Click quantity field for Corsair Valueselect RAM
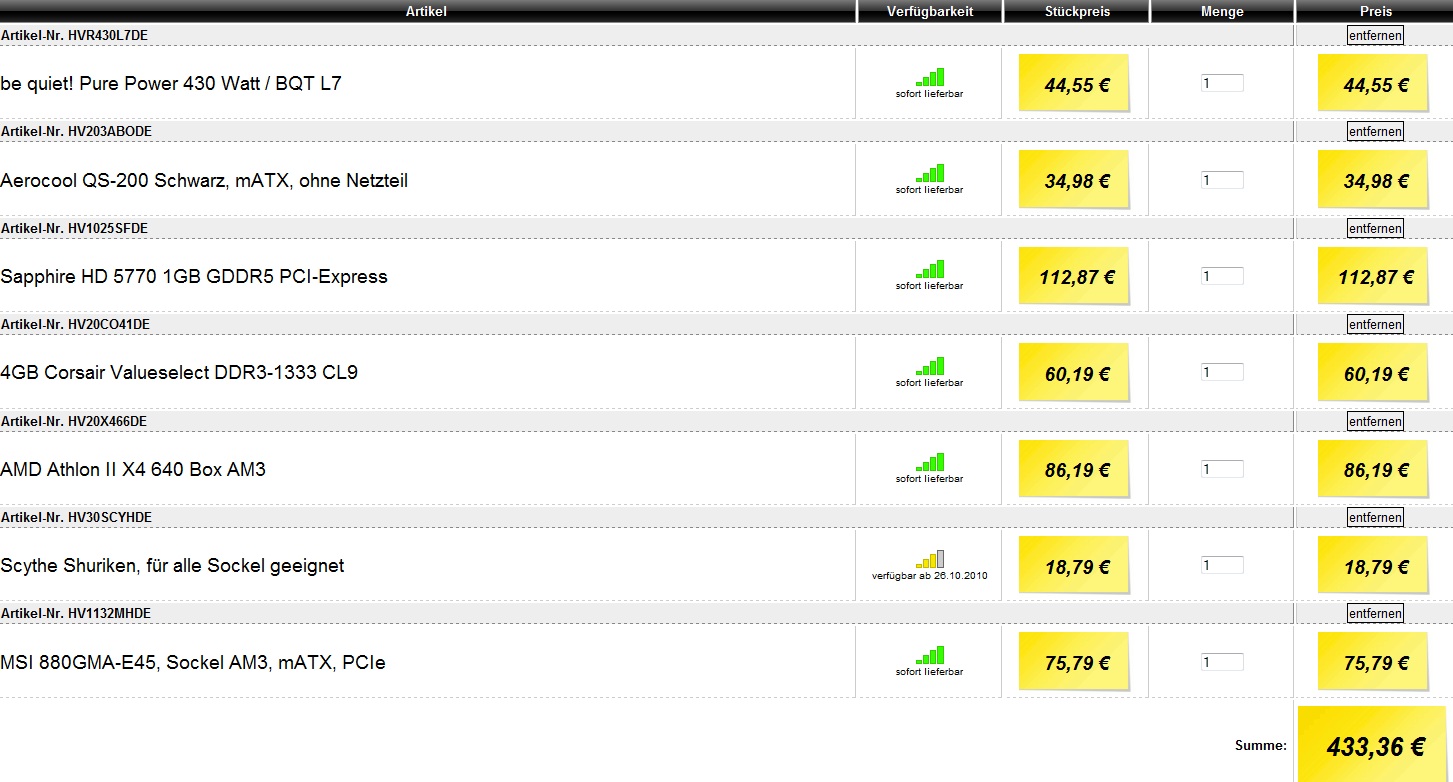Image resolution: width=1453 pixels, height=782 pixels. click(1222, 372)
